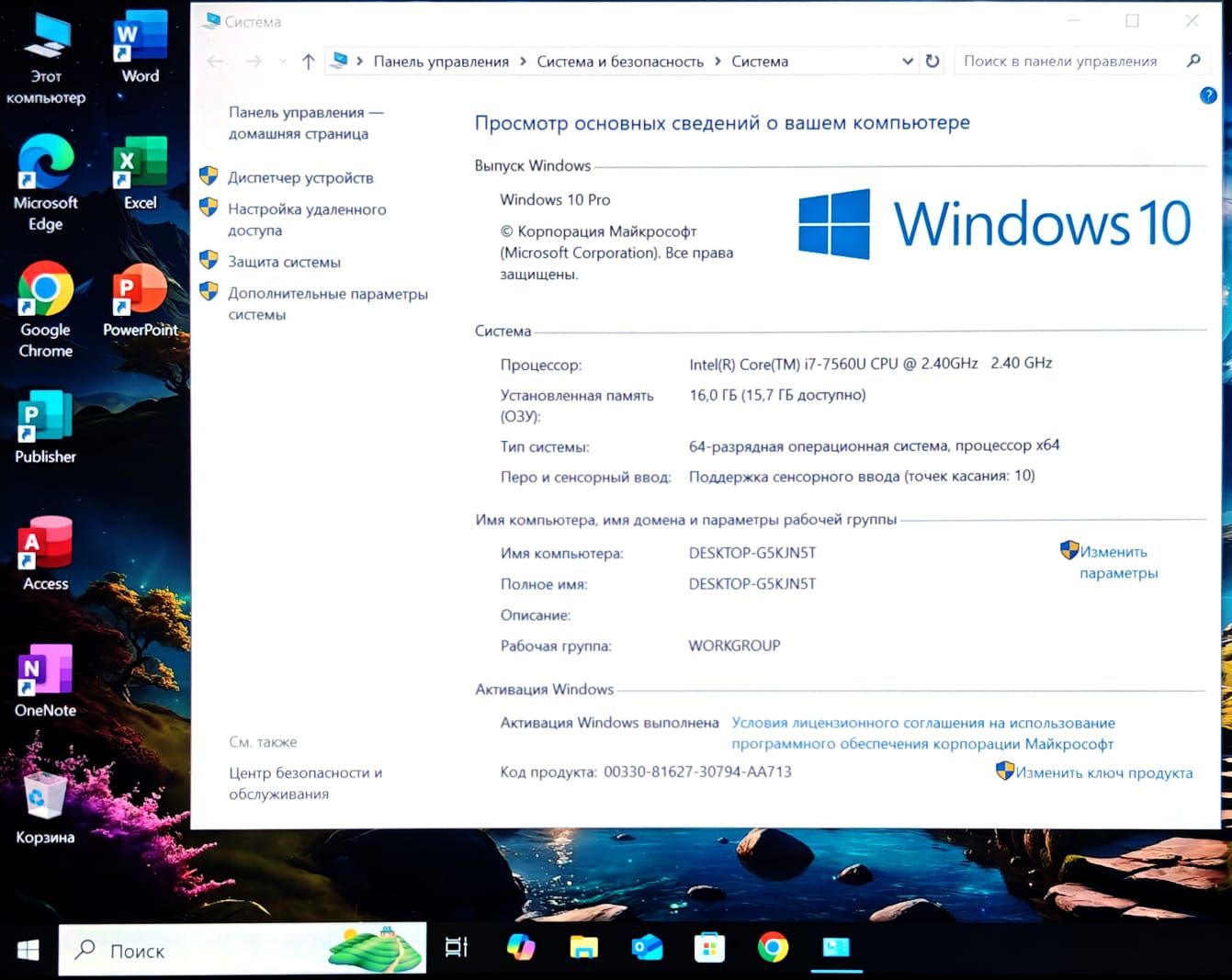This screenshot has width=1232, height=980.
Task: Click the magnifier icon in panel search
Action: 1193,61
